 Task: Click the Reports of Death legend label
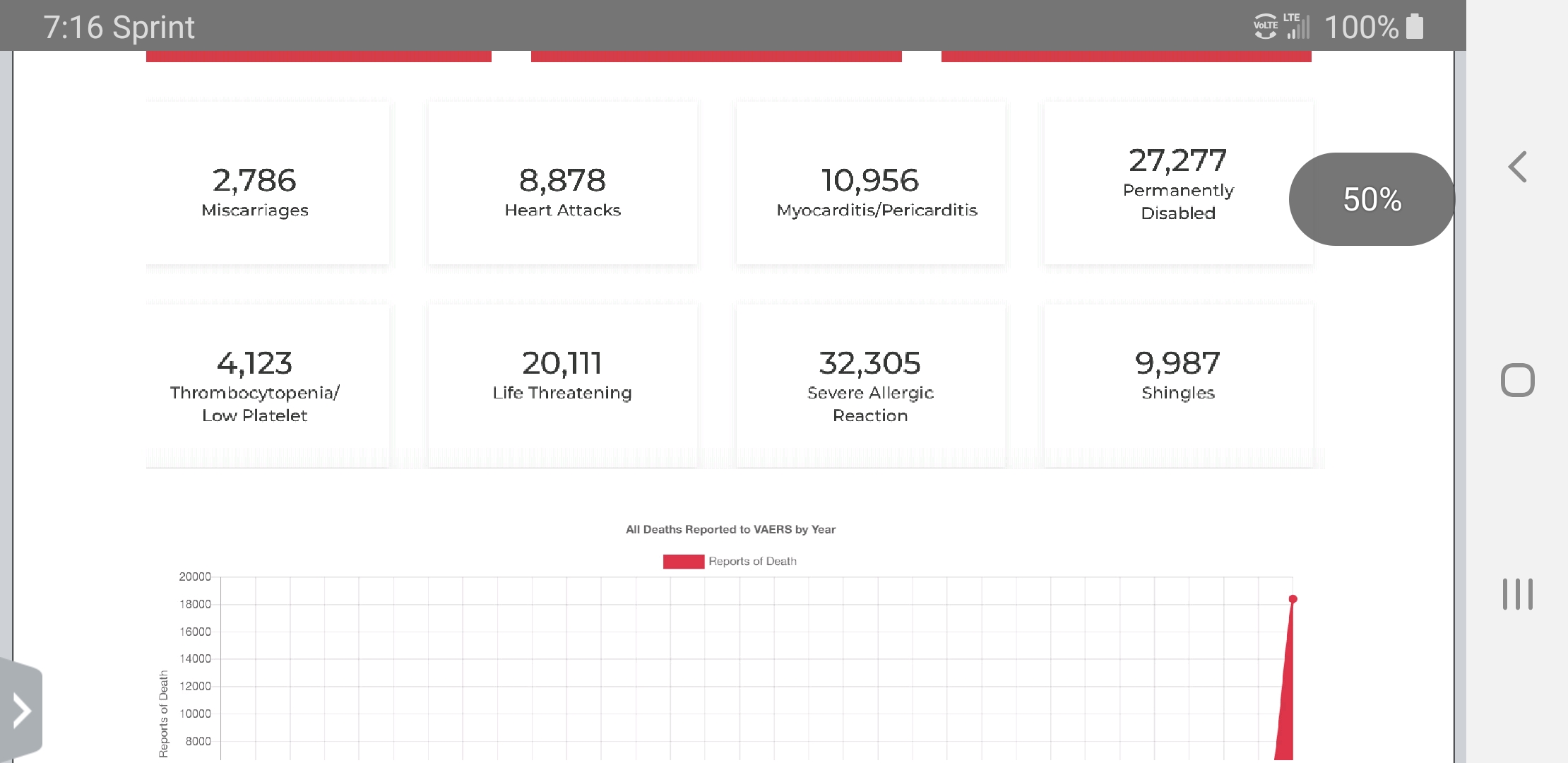pyautogui.click(x=752, y=562)
